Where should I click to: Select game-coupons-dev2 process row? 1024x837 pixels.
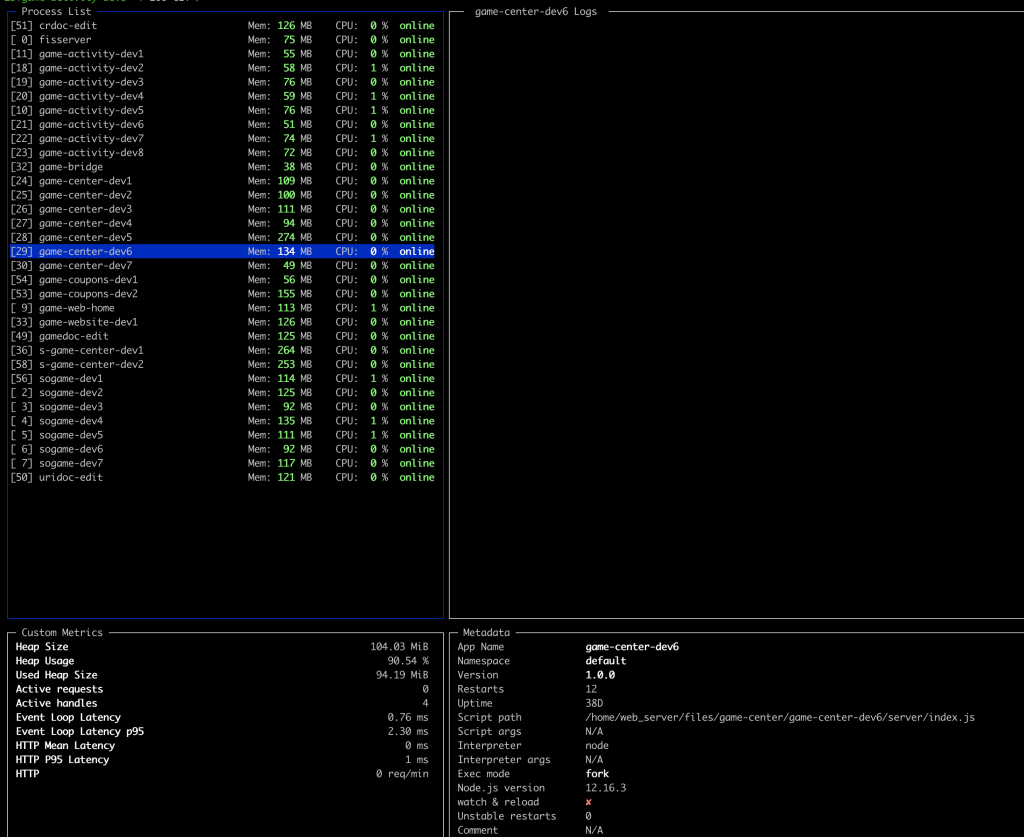[x=222, y=294]
